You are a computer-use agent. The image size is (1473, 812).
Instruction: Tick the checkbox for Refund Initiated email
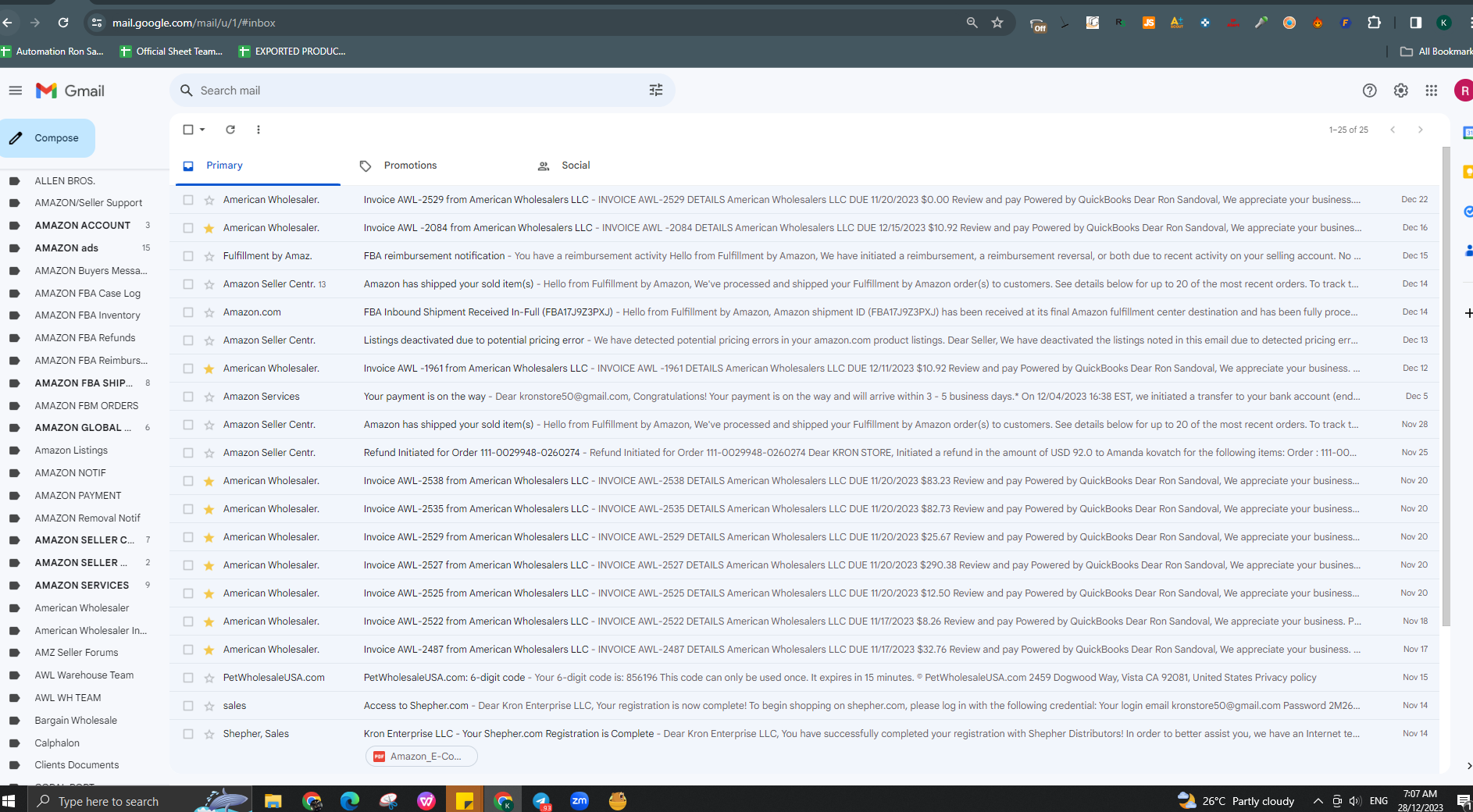pos(188,453)
